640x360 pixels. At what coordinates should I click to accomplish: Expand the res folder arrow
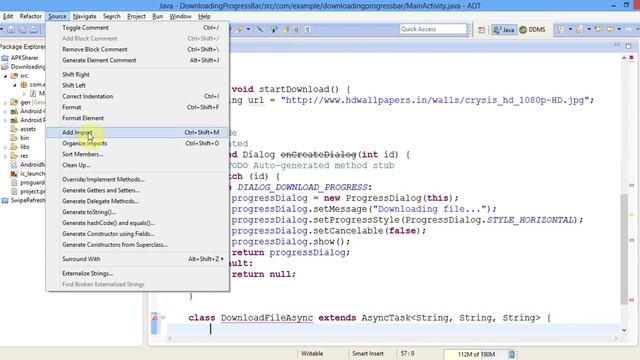point(6,156)
